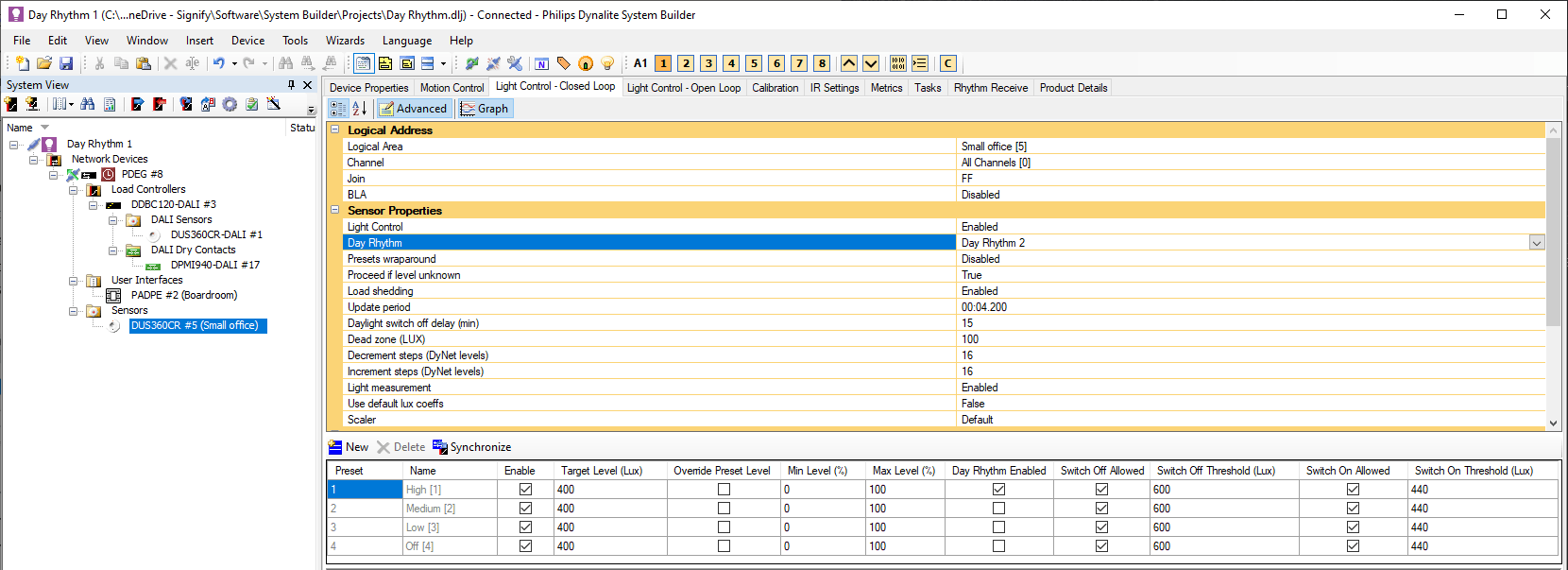1568x570 pixels.
Task: Open the Wizards menu
Action: click(x=345, y=41)
